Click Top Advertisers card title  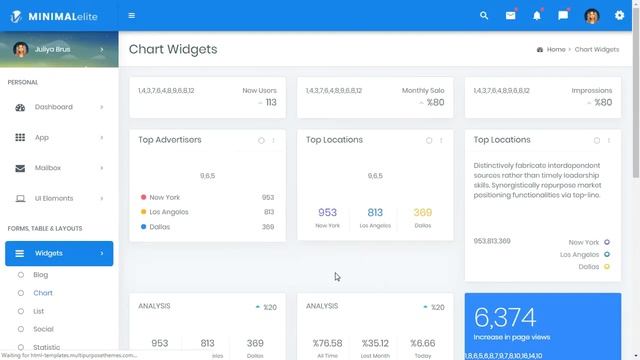[170, 140]
